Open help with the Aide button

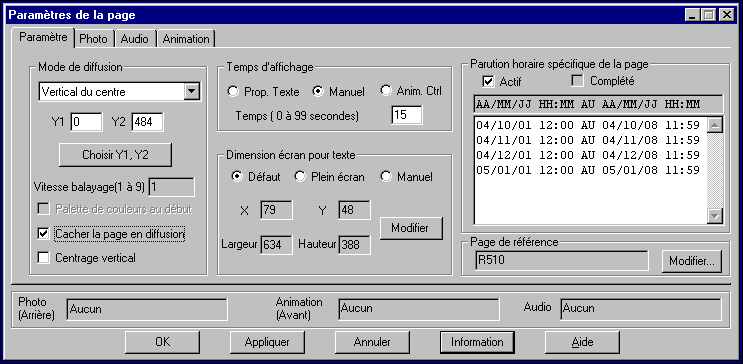coord(582,342)
